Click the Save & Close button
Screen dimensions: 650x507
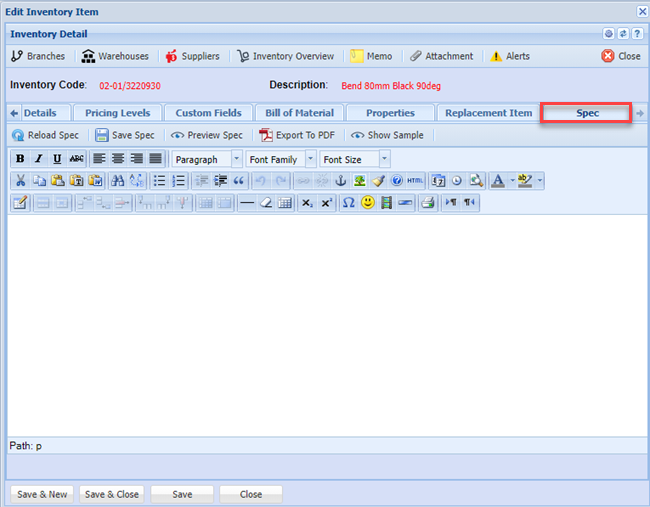(x=112, y=494)
